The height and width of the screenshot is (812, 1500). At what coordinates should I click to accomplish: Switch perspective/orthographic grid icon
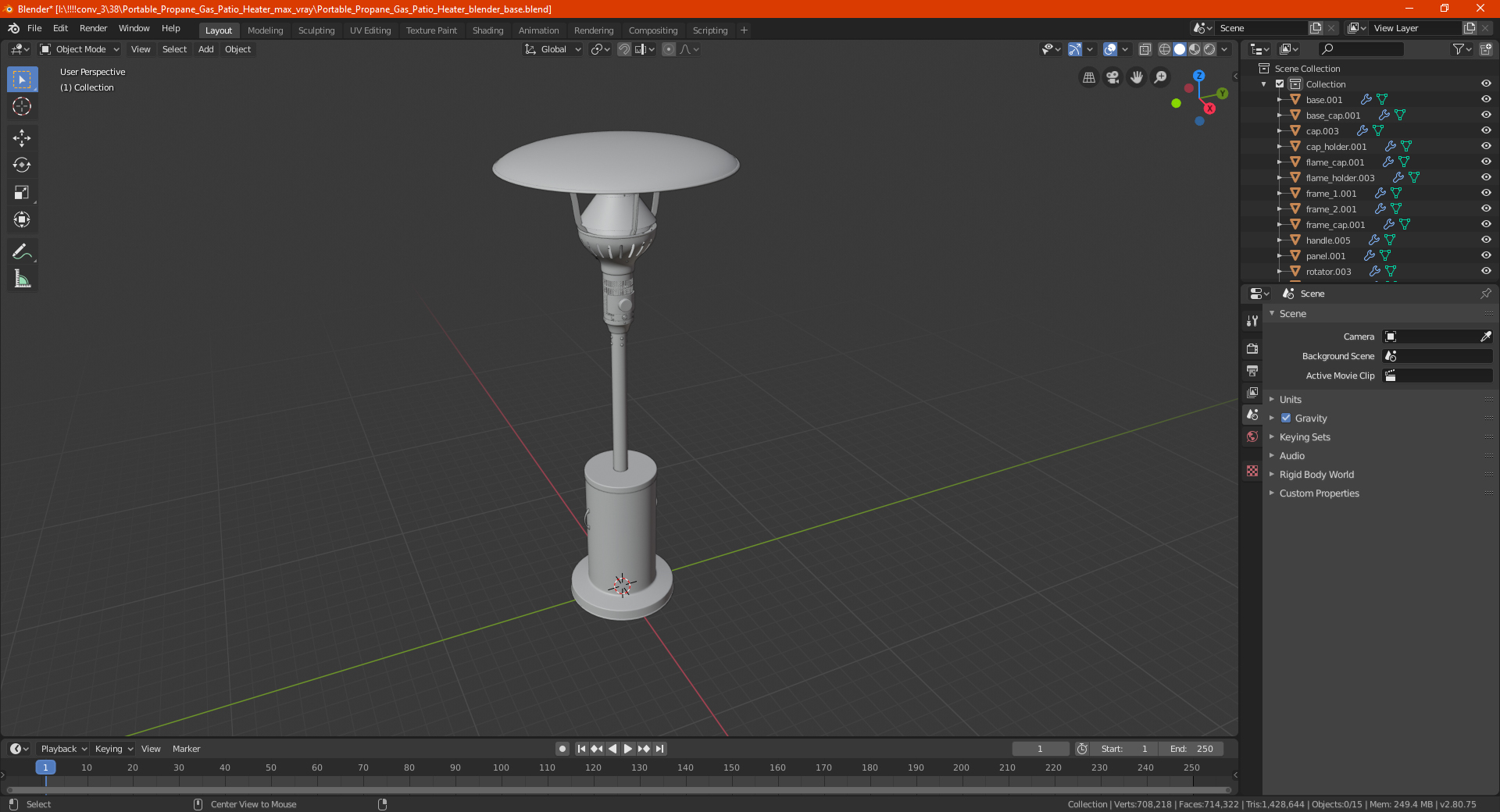1088,77
